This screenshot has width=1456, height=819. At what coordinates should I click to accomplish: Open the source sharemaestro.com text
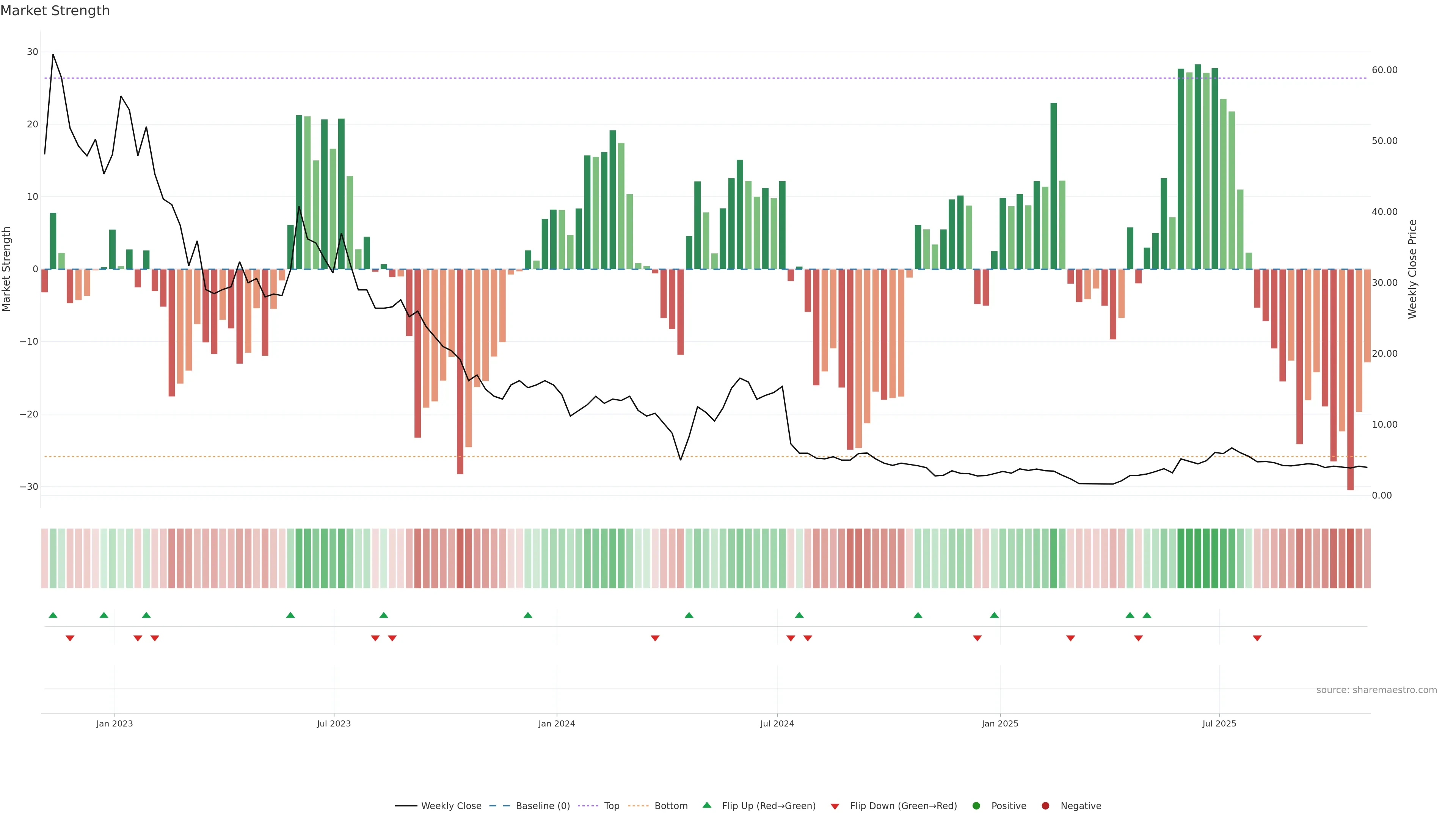(1376, 690)
